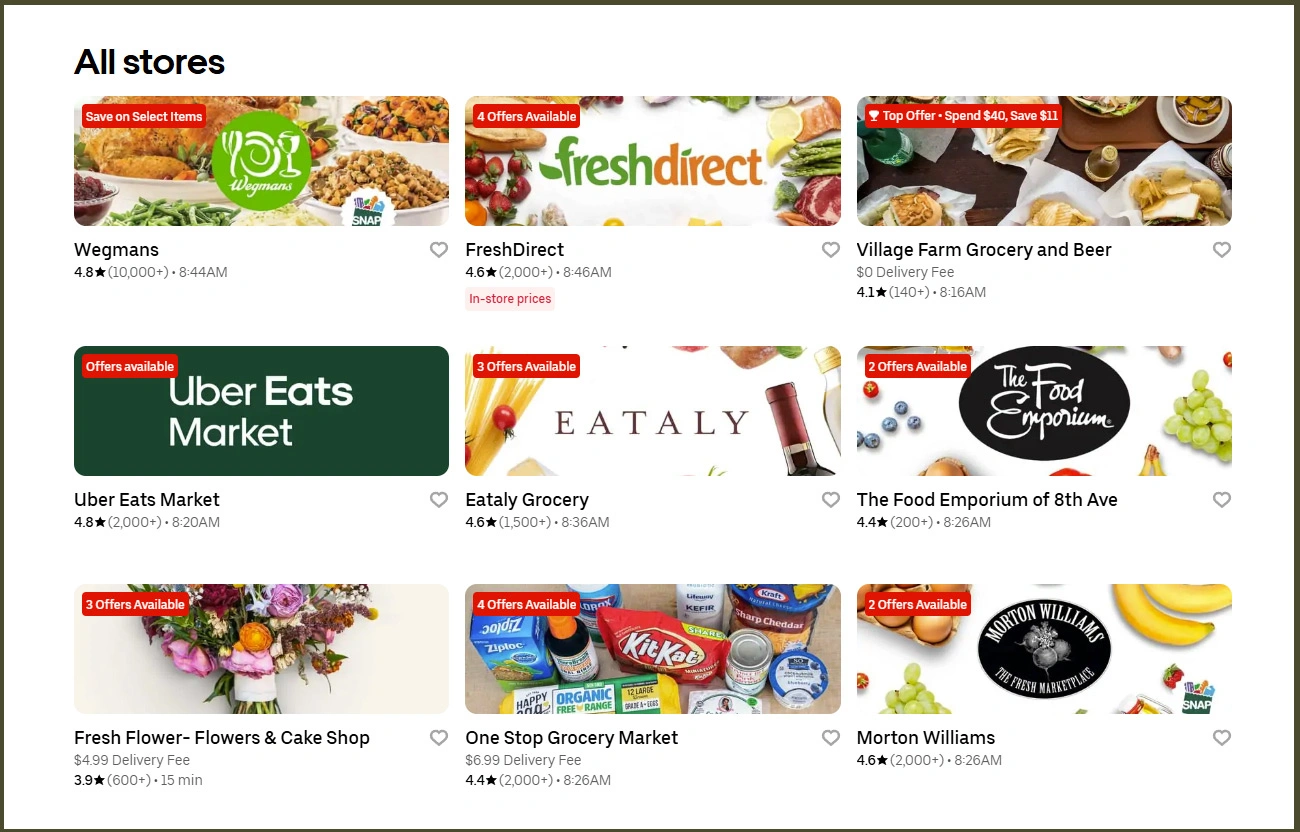1300x832 pixels.
Task: Click the 'In-store prices' tag under FreshDirect
Action: [510, 299]
